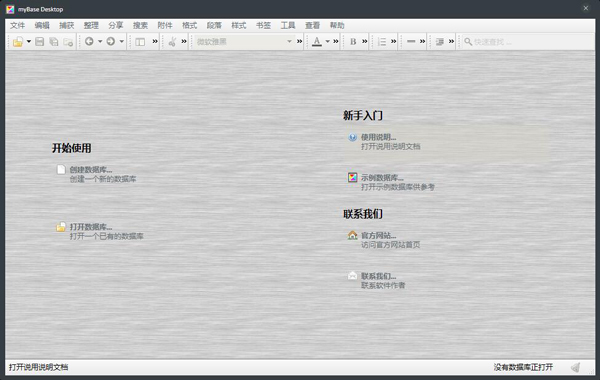Click the 打开数据库... link
Image resolution: width=600 pixels, height=380 pixels.
91,227
